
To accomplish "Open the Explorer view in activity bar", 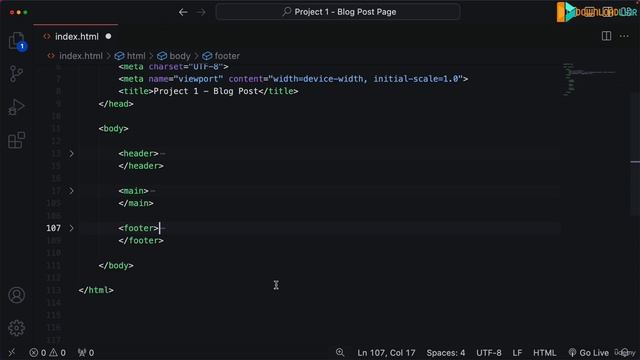I will (x=17, y=41).
